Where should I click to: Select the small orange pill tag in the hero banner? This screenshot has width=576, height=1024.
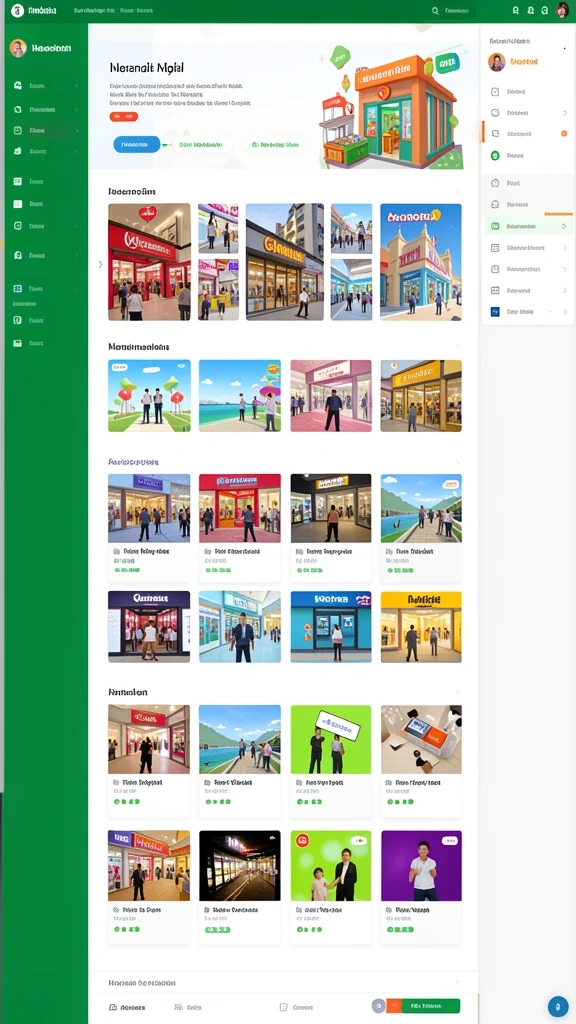coord(123,117)
